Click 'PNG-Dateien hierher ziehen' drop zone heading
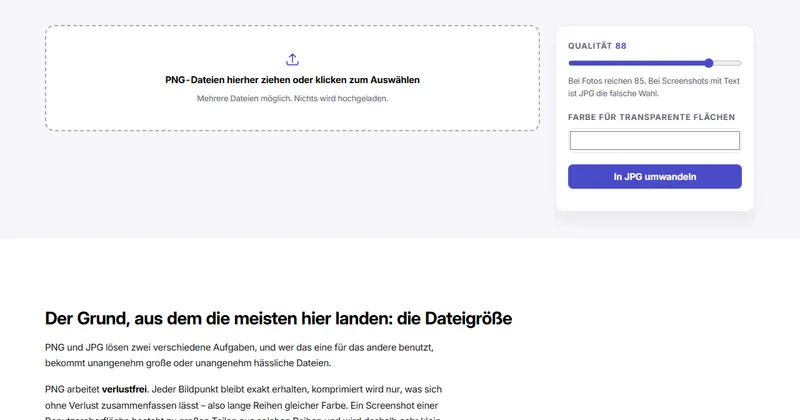This screenshot has height=420, width=800. coord(292,80)
